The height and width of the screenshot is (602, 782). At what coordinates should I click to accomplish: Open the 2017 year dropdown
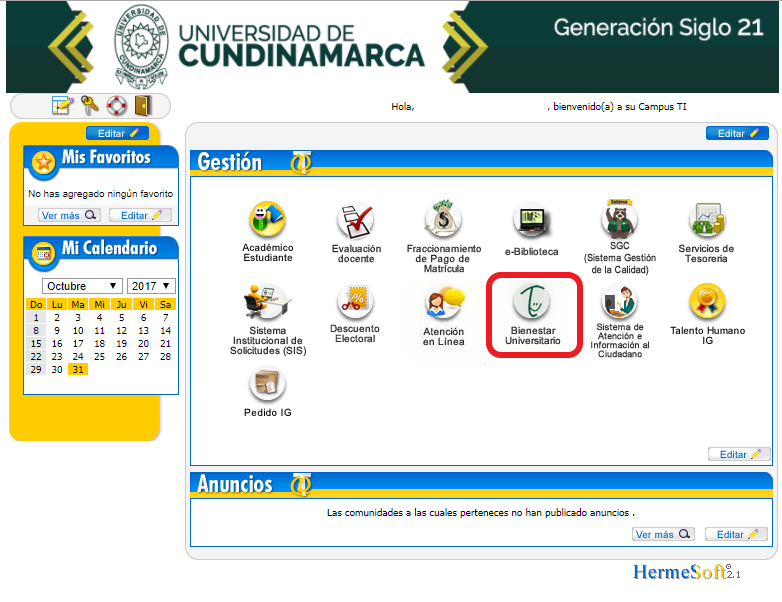[x=151, y=286]
